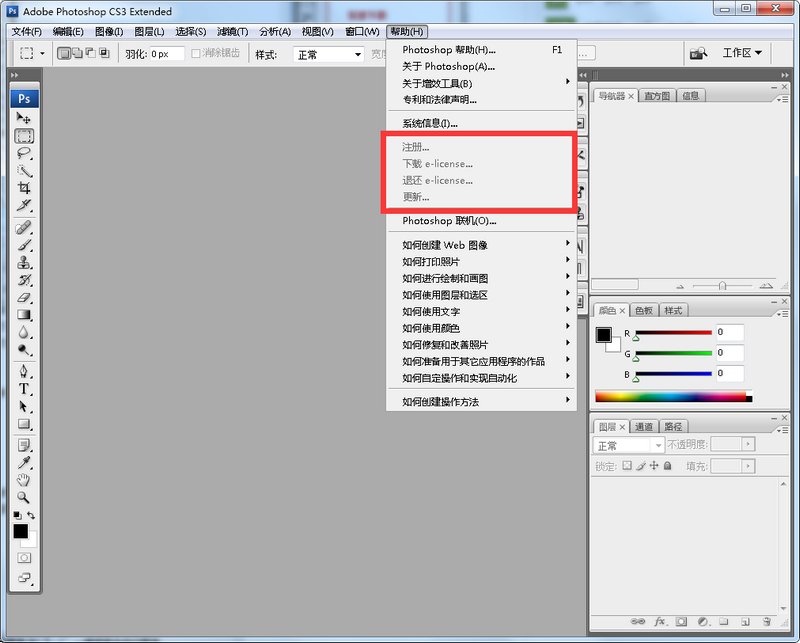800x643 pixels.
Task: Choose 系统信息(I) menu entry
Action: click(482, 123)
